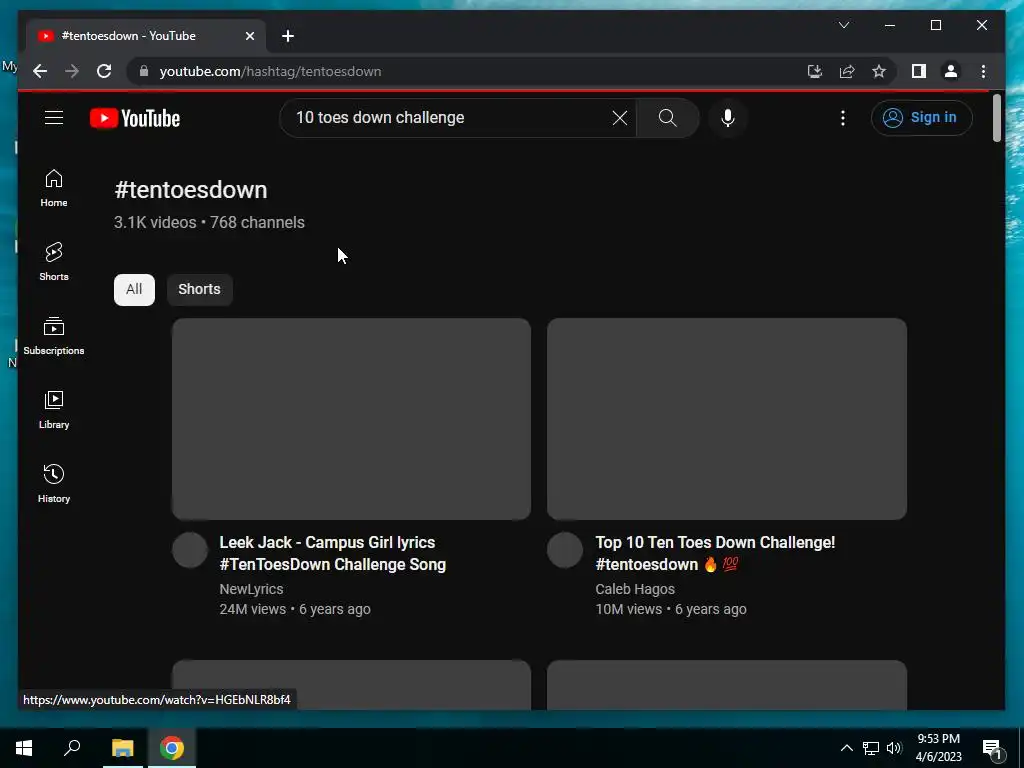1024x768 pixels.
Task: Clear the search box with the X icon
Action: click(620, 118)
